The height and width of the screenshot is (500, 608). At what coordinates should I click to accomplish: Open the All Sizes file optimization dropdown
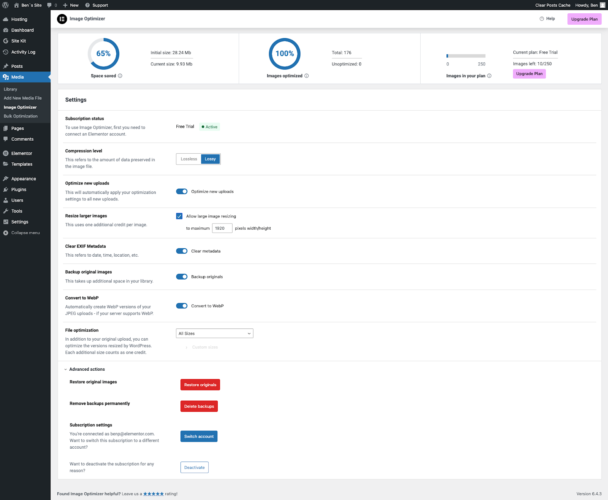click(214, 333)
